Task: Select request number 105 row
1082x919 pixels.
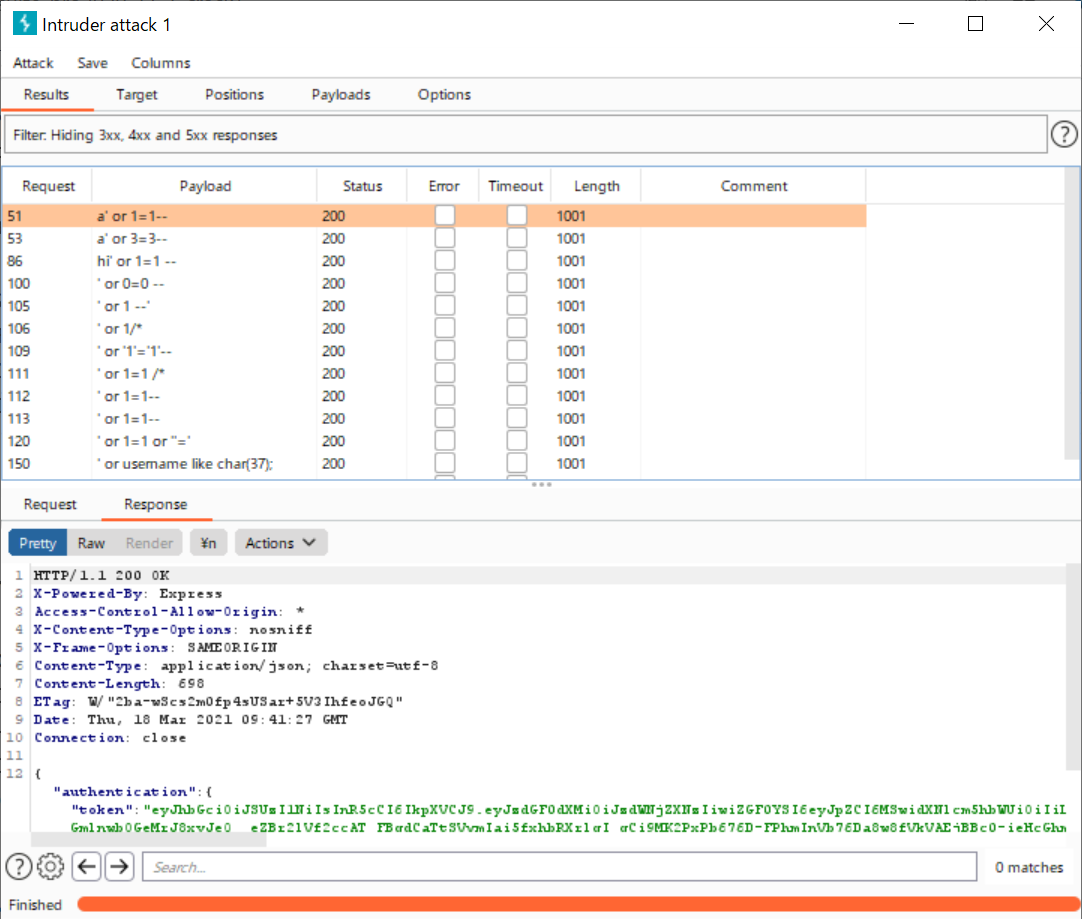Action: point(435,306)
